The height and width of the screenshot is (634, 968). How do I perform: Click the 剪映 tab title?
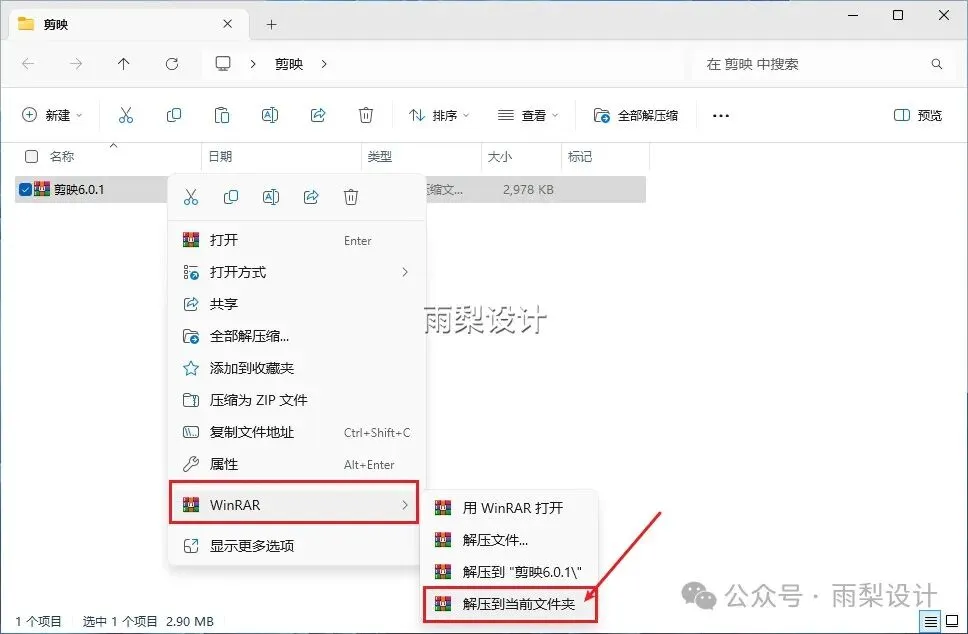(56, 25)
